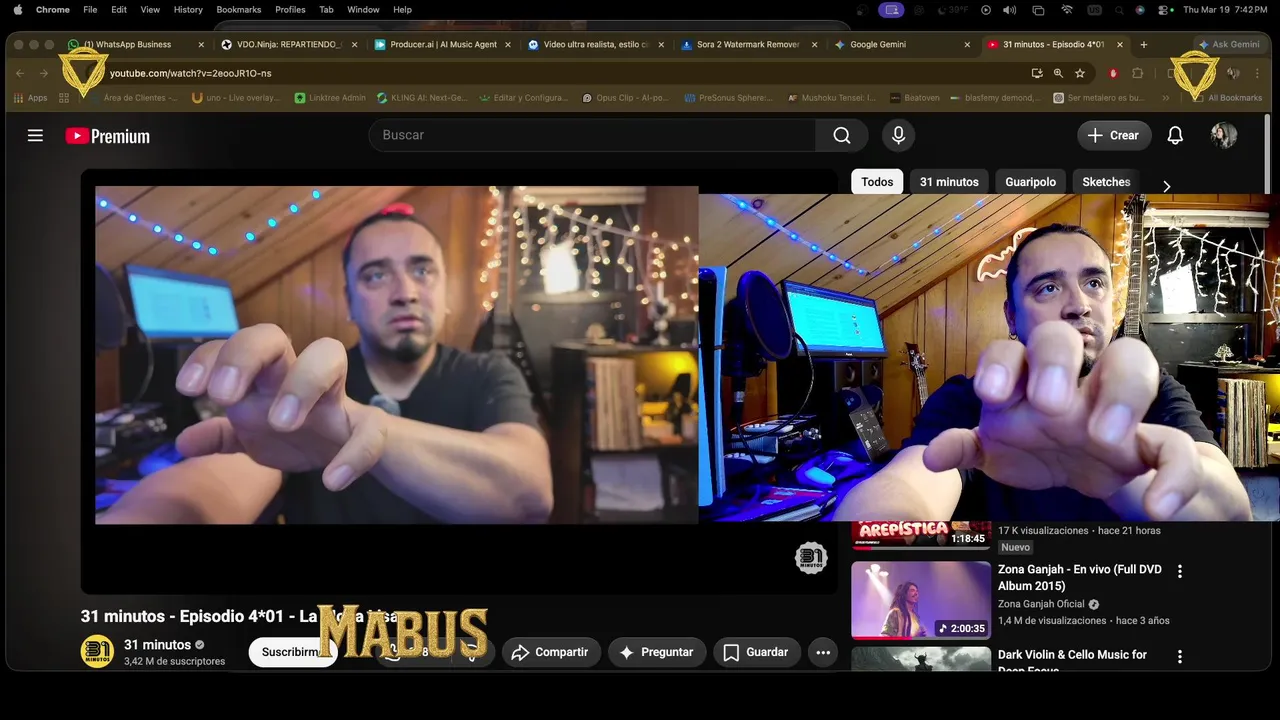Open options for Zona Ganjah video
This screenshot has width=1280, height=720.
[x=1179, y=572]
